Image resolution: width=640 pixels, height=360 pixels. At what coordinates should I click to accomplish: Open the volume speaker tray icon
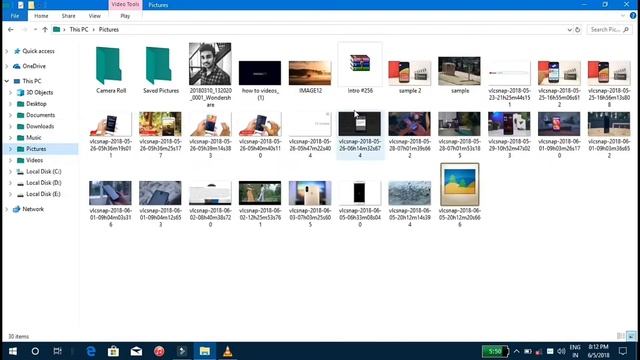(x=561, y=351)
